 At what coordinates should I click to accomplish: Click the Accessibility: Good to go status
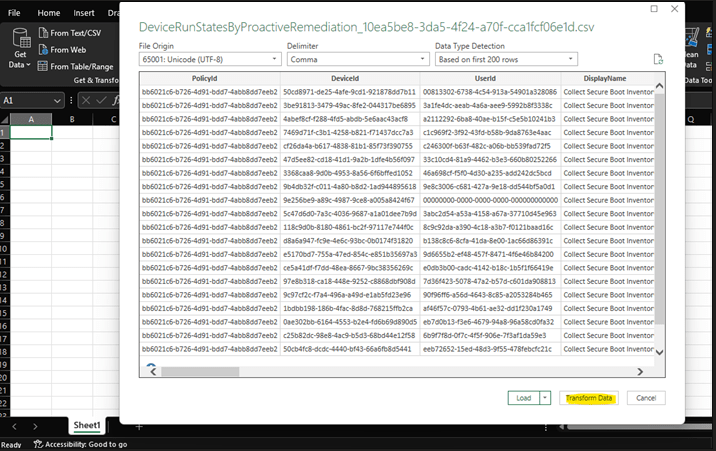[x=81, y=444]
